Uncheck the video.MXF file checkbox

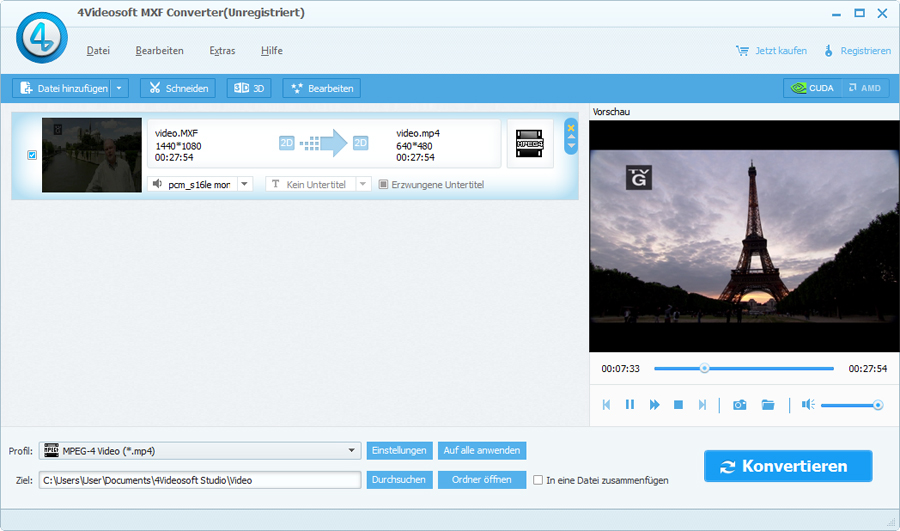pos(32,155)
